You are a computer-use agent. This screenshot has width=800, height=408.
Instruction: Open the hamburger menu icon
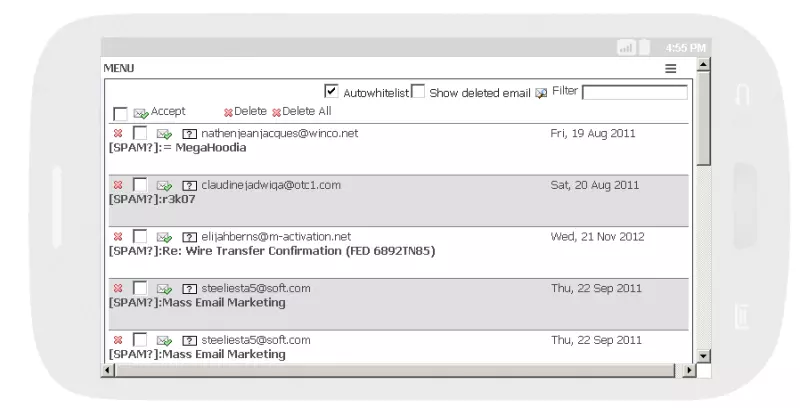coord(671,69)
